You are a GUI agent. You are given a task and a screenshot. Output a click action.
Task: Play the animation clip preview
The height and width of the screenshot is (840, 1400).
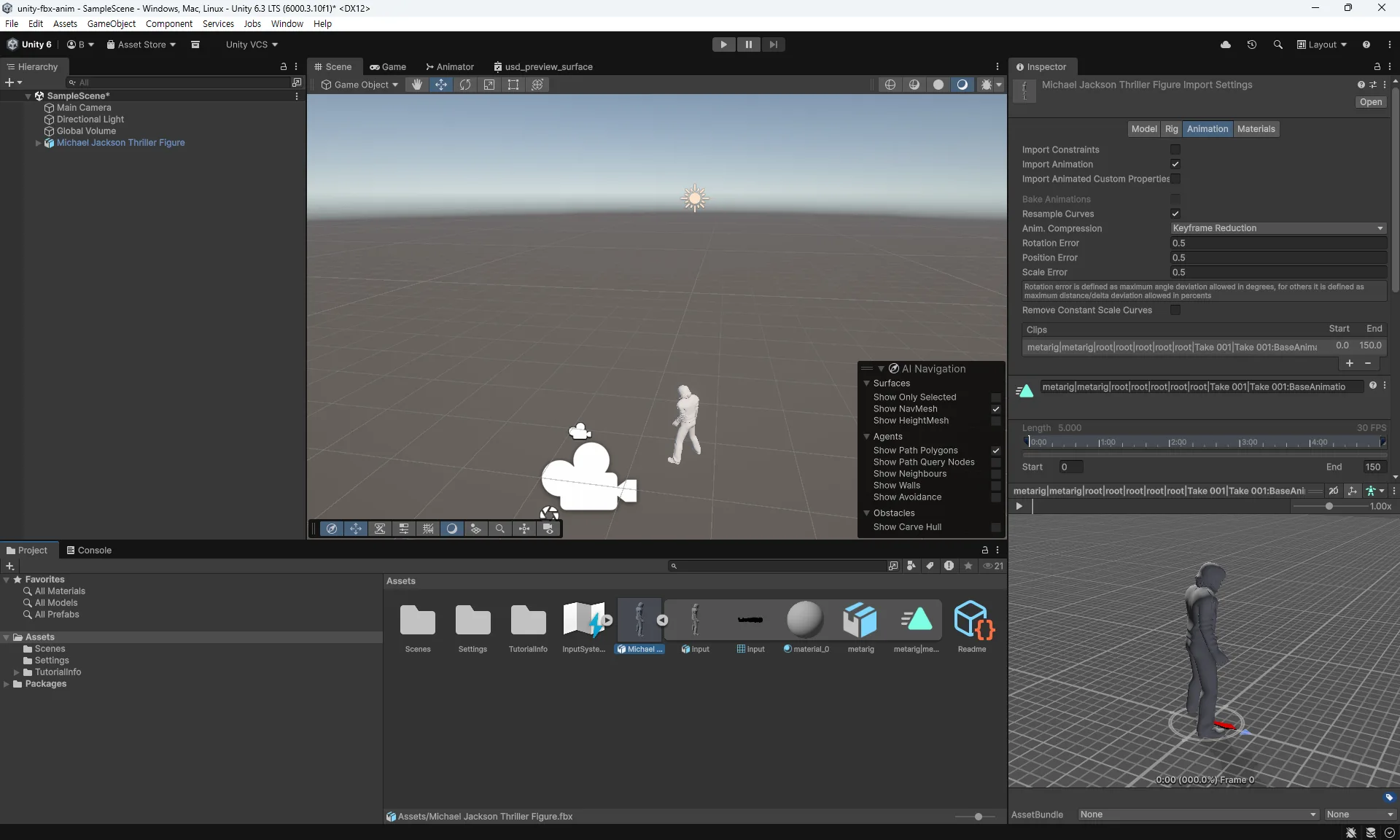(x=1019, y=506)
